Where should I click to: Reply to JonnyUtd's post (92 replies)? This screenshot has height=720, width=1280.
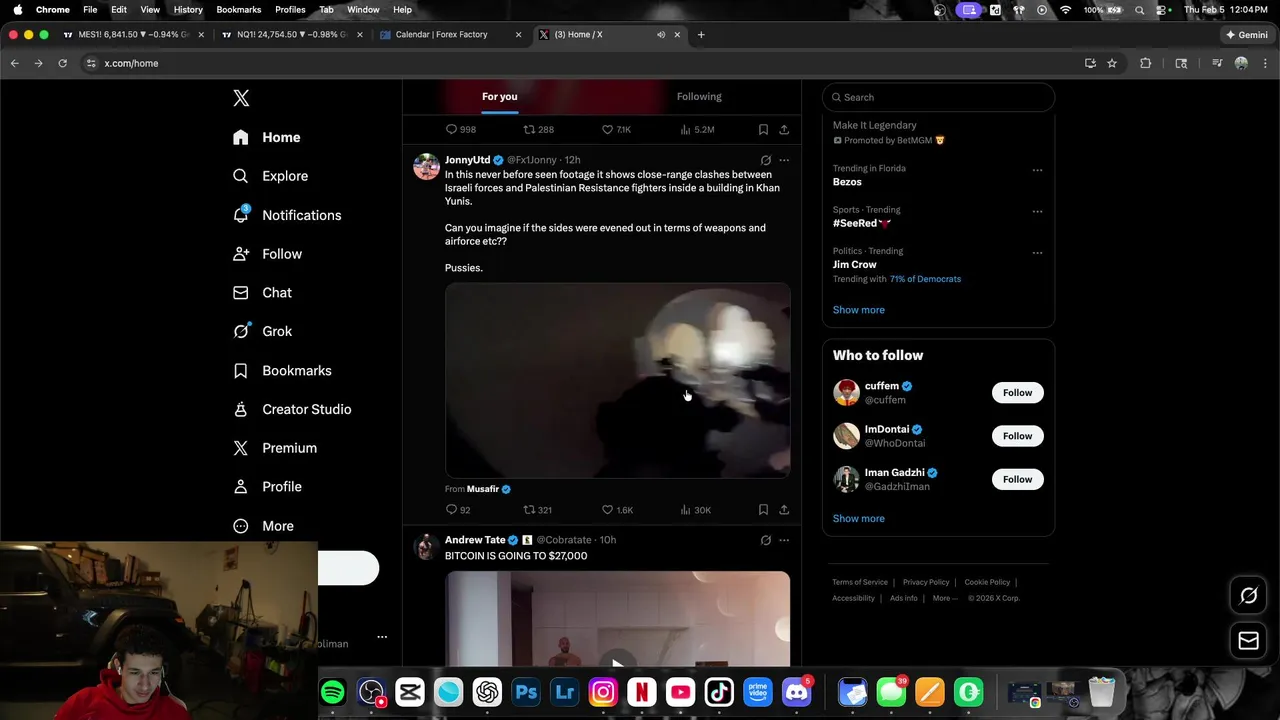[458, 510]
